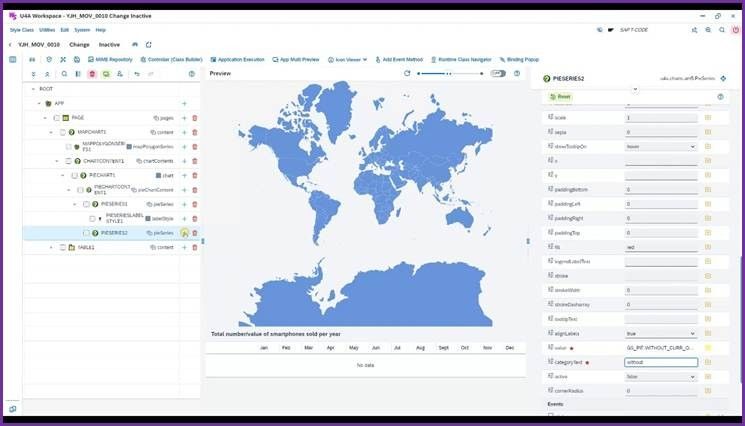The width and height of the screenshot is (745, 426).
Task: Collapse the ROOT tree node
Action: click(x=33, y=89)
